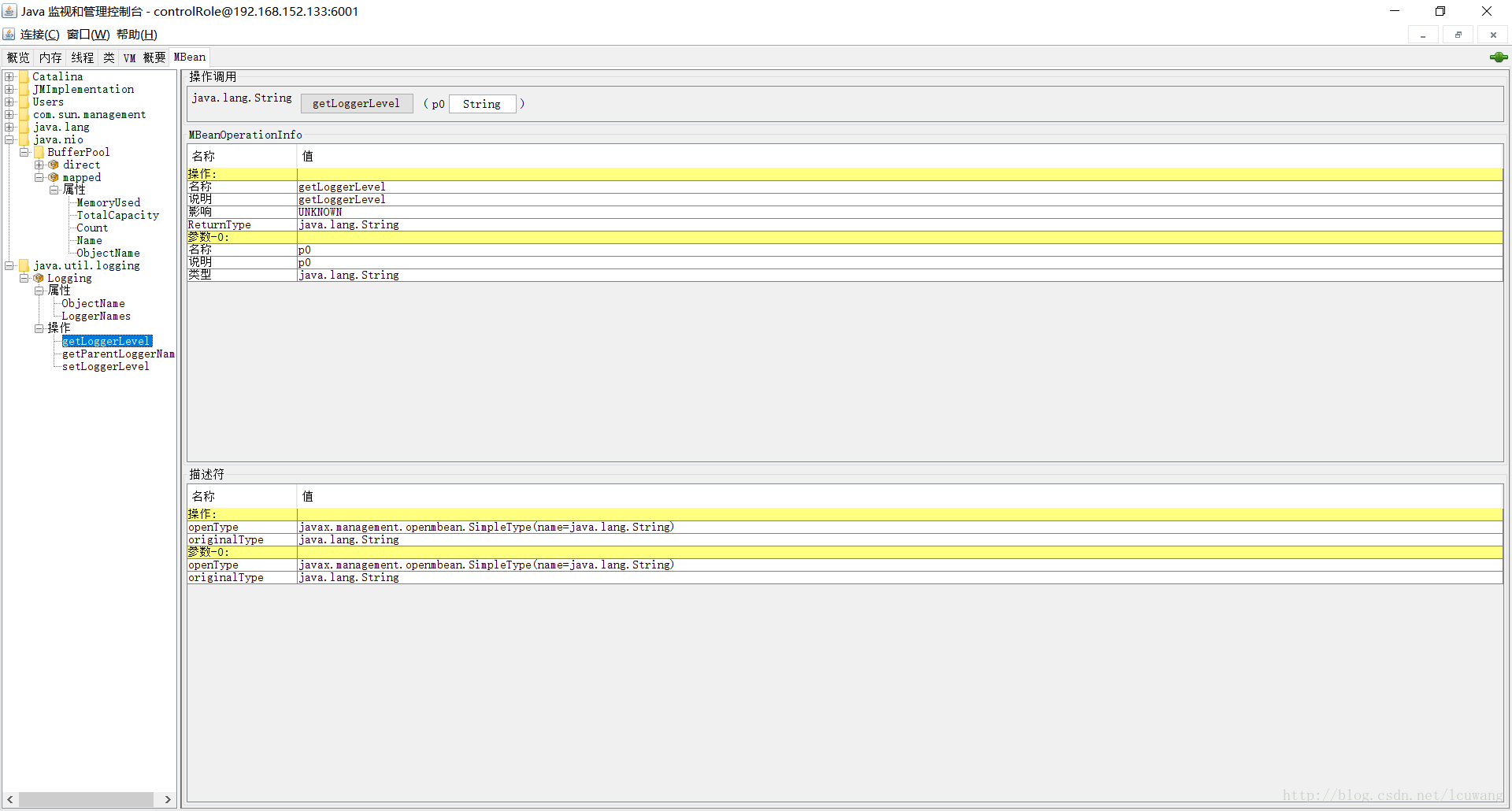
Task: Click the tree scrollbar right arrow
Action: (168, 799)
